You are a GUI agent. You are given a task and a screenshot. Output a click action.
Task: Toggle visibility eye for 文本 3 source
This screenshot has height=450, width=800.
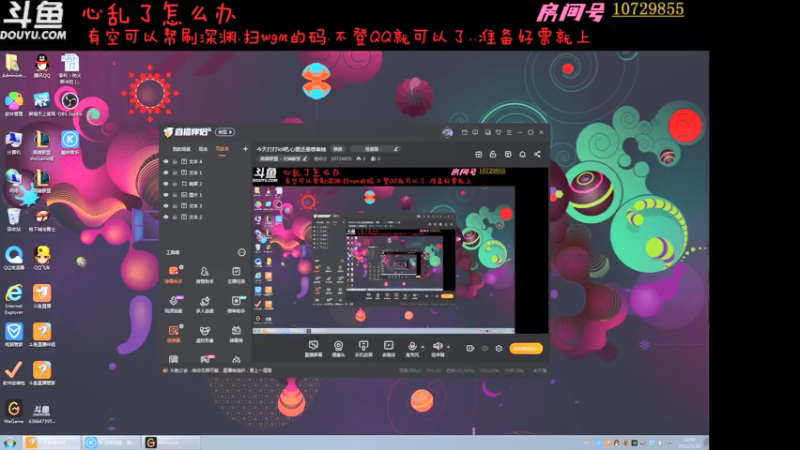pyautogui.click(x=166, y=206)
